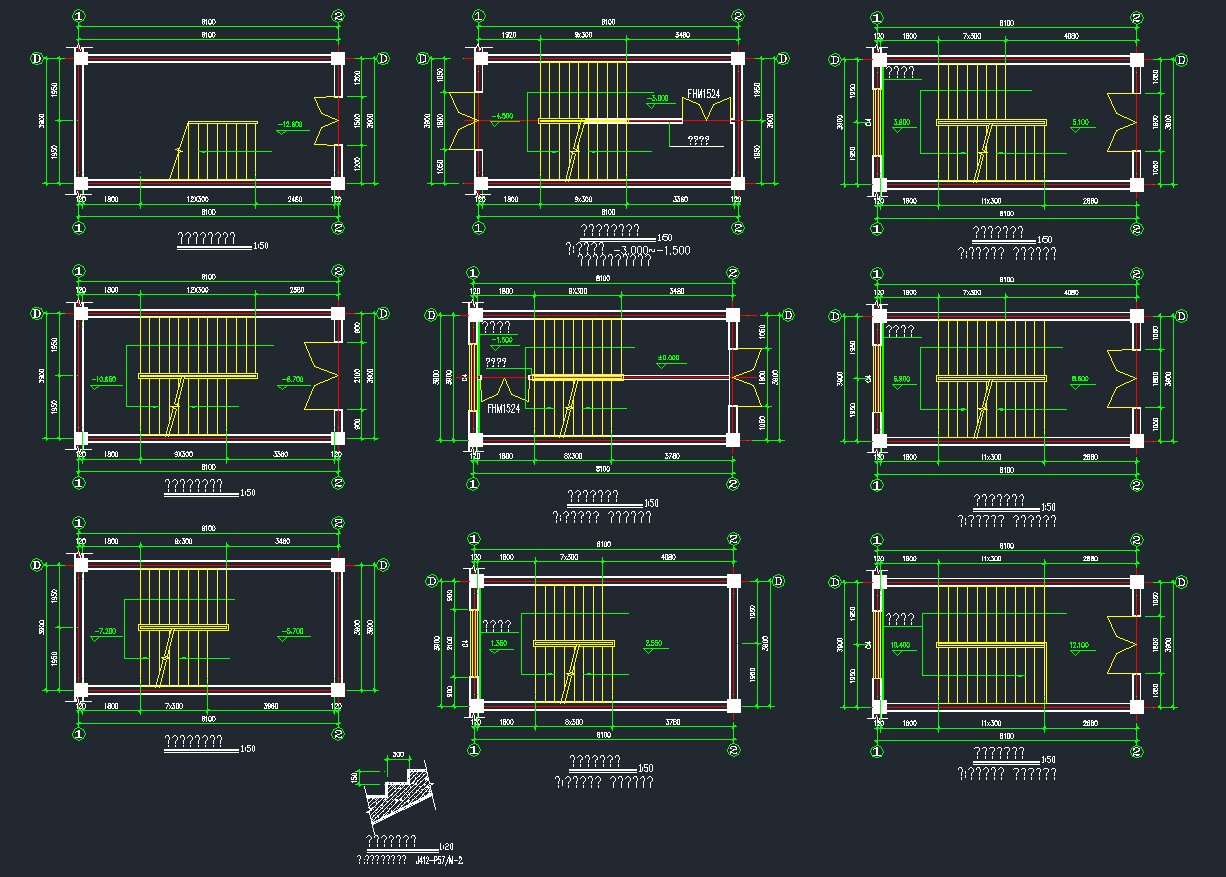Click the -4.500 elevation marker
This screenshot has height=877, width=1226.
(x=502, y=116)
